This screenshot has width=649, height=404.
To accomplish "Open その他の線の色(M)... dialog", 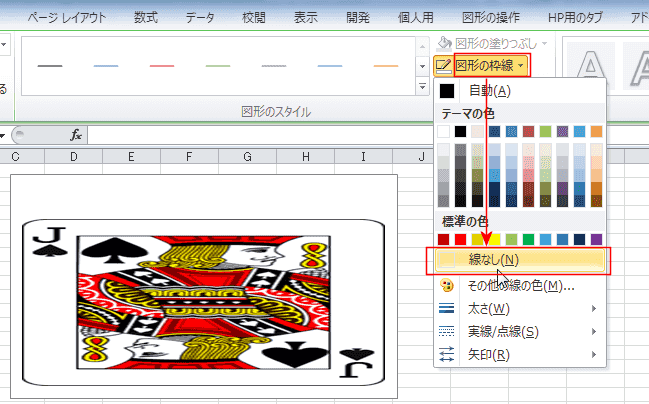I will 520,286.
